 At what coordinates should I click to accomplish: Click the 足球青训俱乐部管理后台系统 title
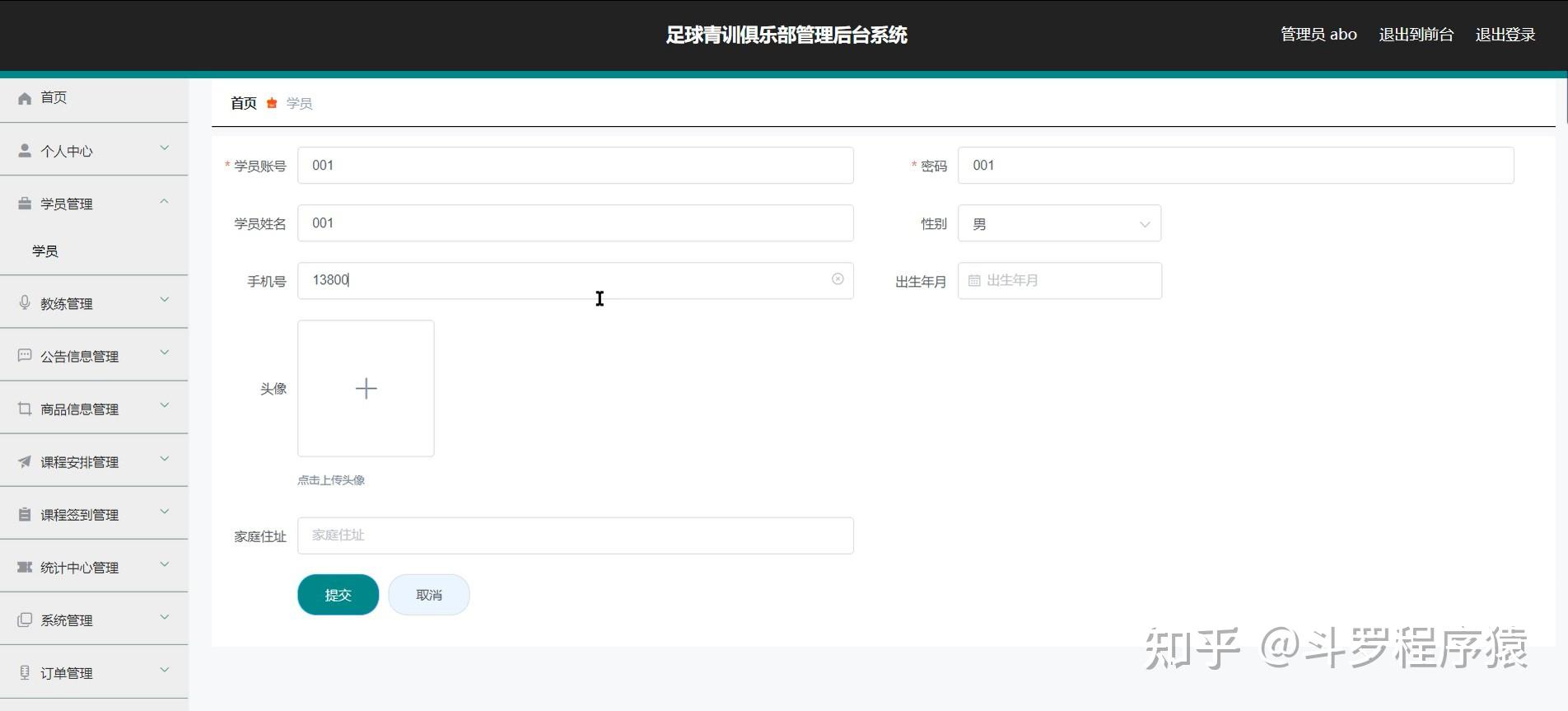[786, 35]
